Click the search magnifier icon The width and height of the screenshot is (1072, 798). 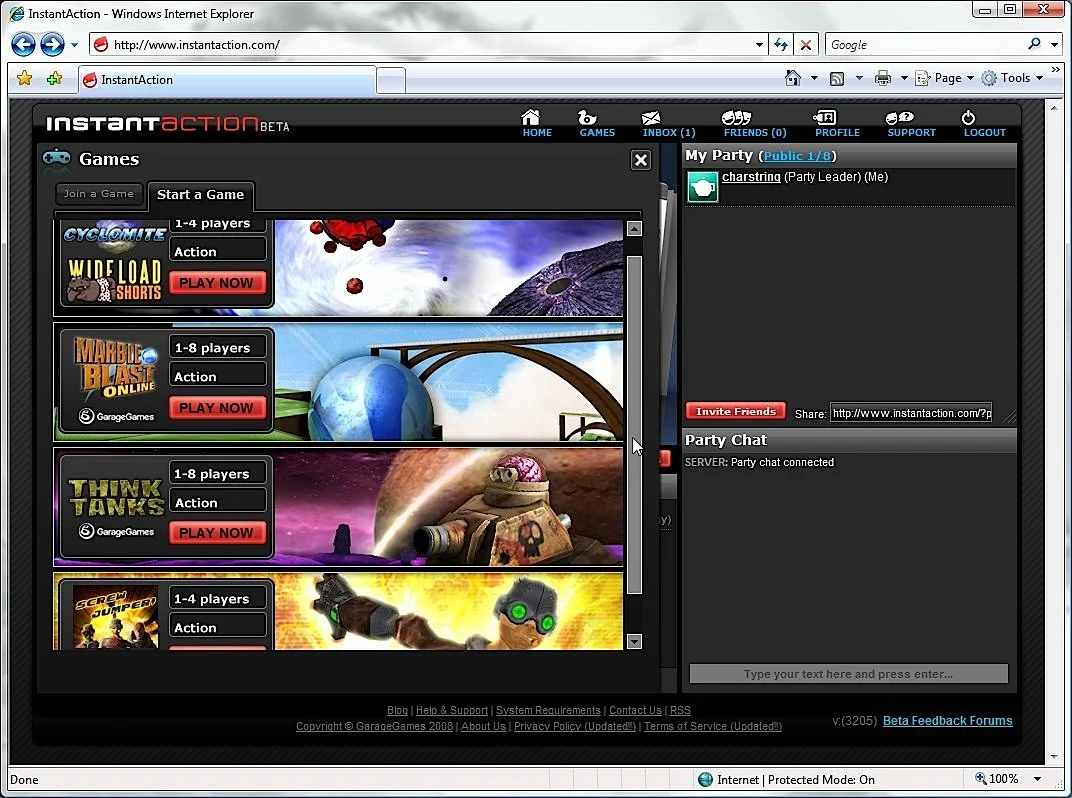click(x=1034, y=44)
